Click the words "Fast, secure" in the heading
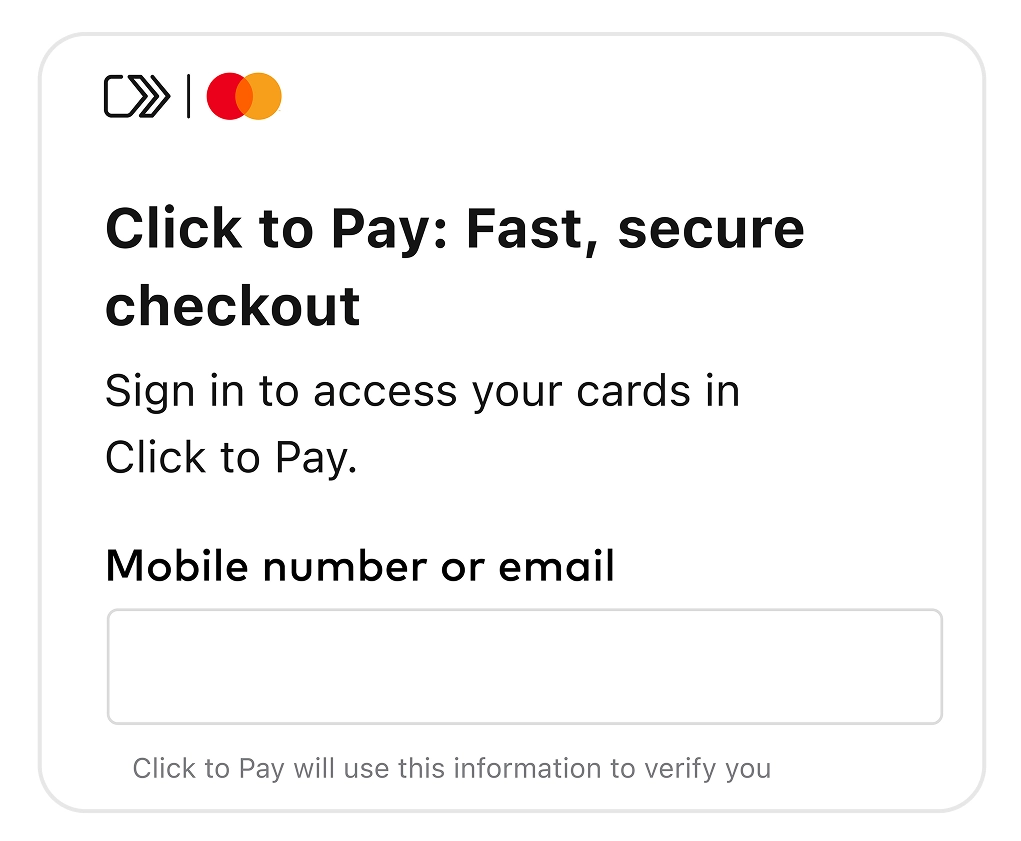Image resolution: width=1021 pixels, height=841 pixels. (x=635, y=229)
